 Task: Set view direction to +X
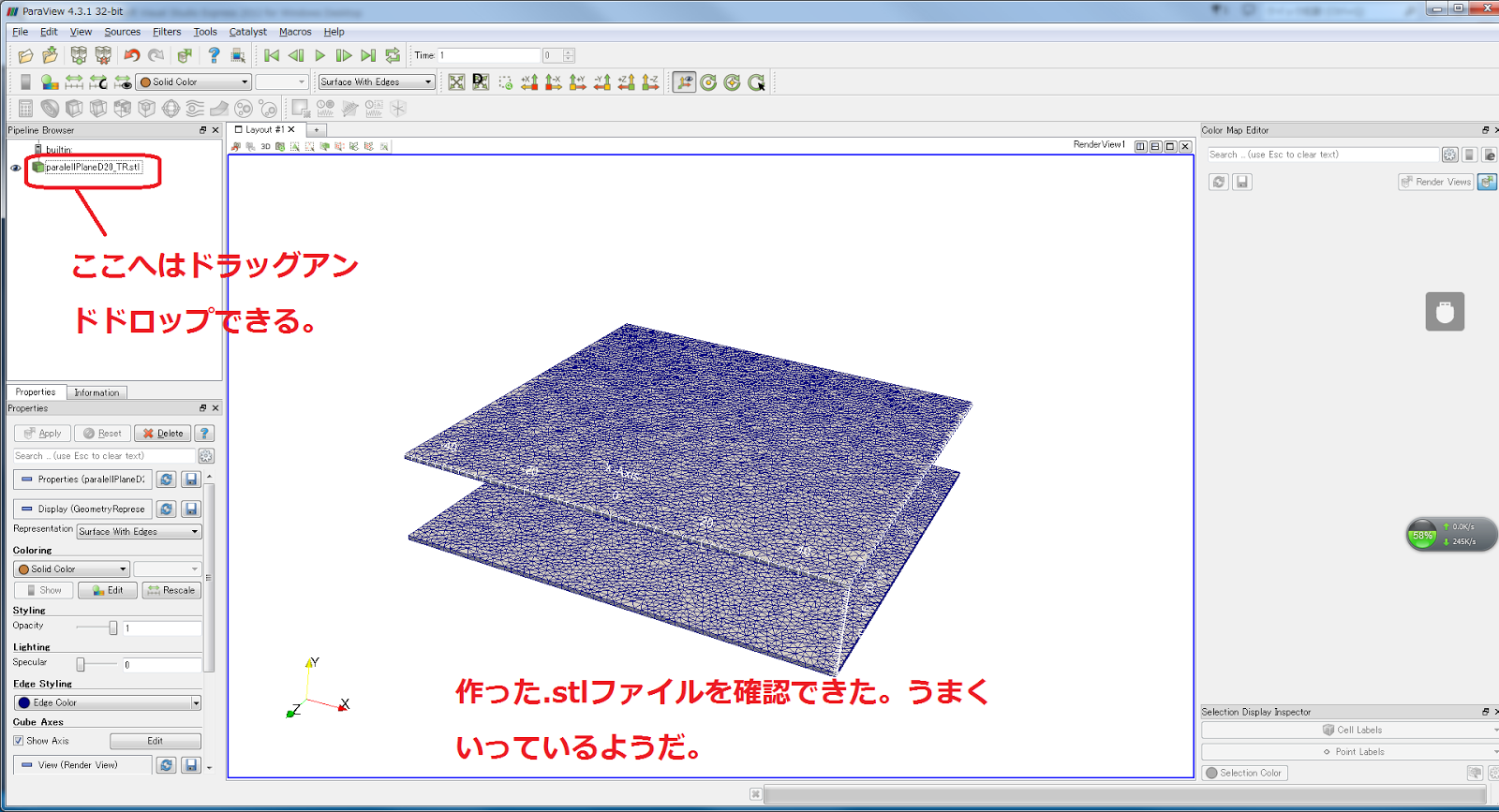[x=529, y=82]
